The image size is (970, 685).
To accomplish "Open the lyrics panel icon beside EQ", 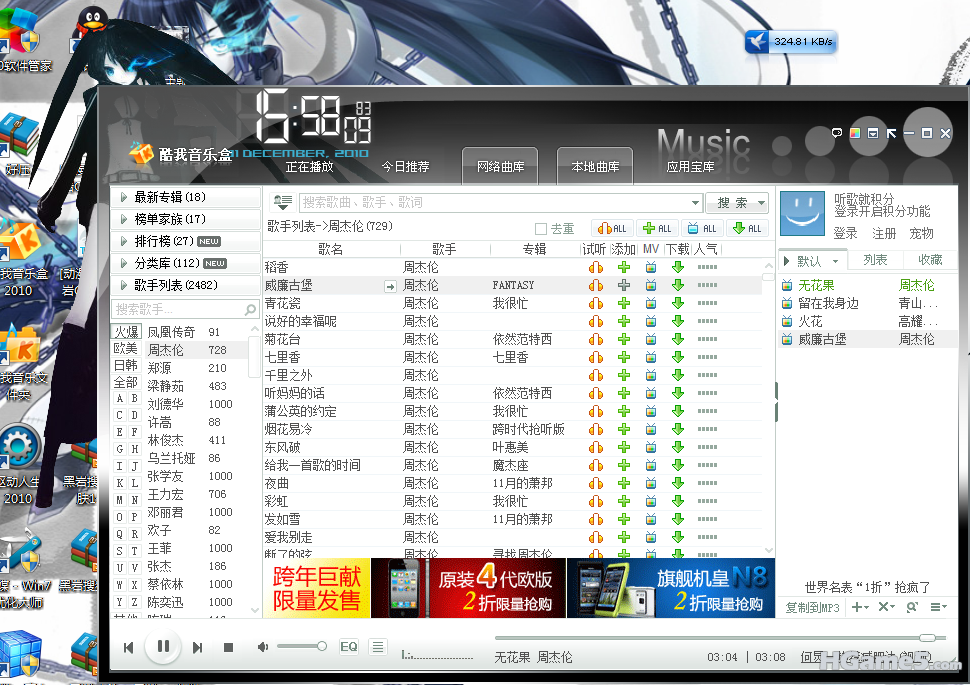I will [x=377, y=647].
